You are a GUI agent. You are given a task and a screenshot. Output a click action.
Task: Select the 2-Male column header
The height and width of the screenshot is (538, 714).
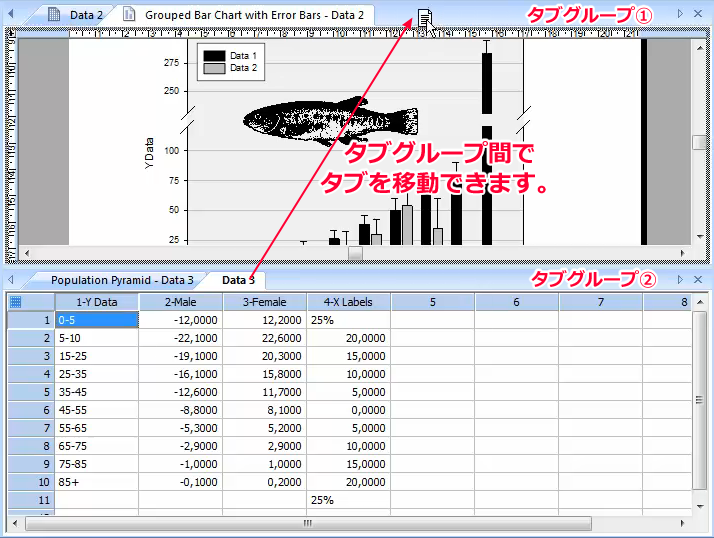180,302
